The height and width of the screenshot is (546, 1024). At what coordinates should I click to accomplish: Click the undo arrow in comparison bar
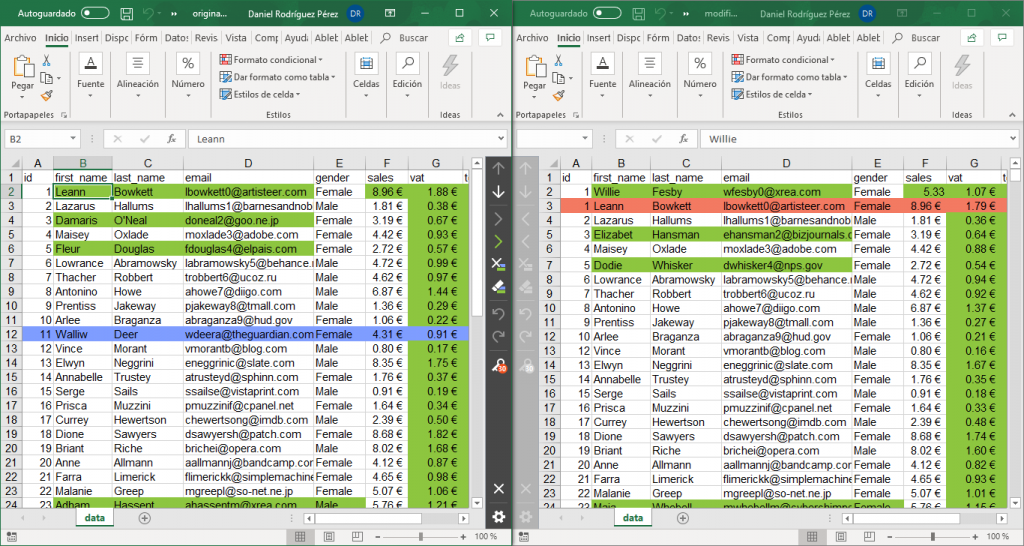[498, 313]
